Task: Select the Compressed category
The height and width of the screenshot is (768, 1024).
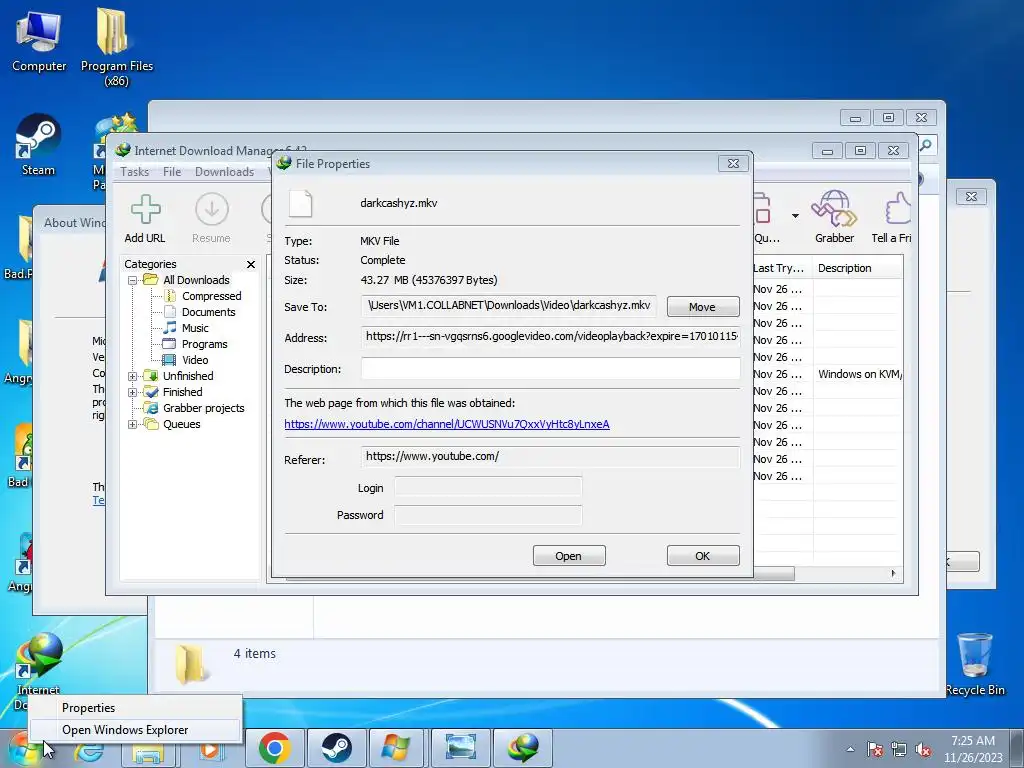Action: click(212, 296)
